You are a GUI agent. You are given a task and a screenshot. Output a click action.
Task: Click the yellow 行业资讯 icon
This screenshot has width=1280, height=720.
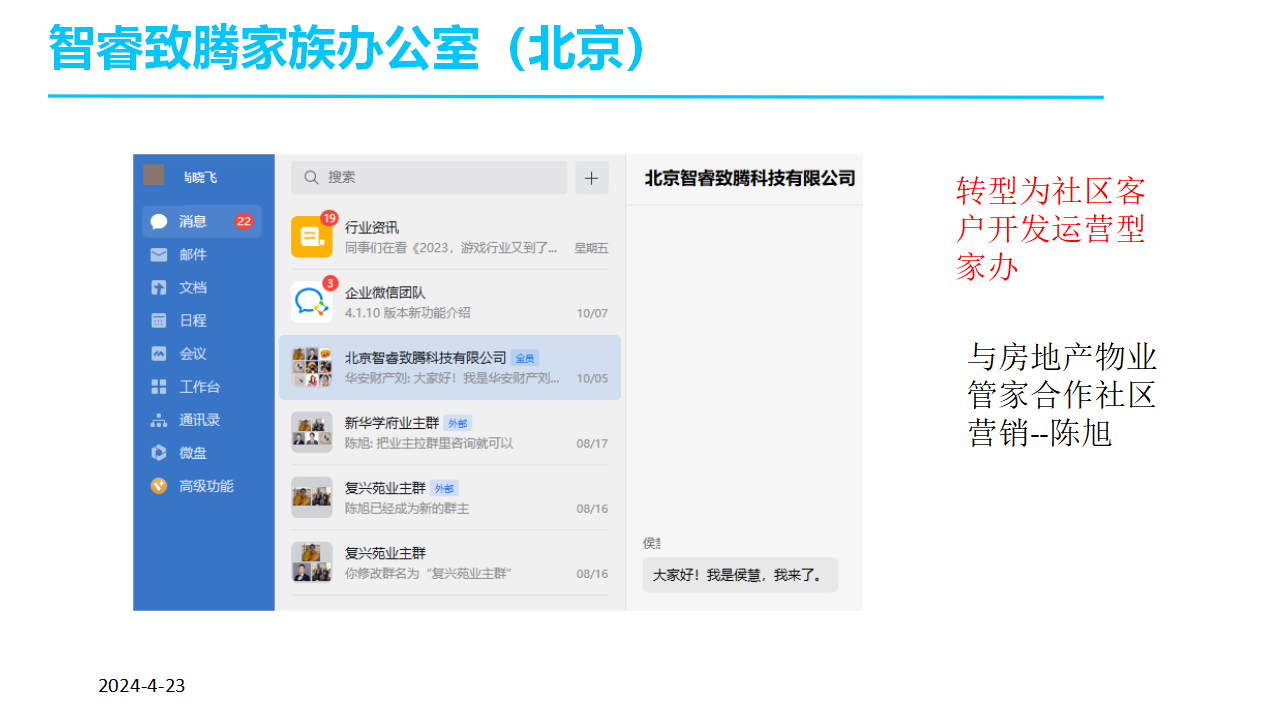[311, 238]
